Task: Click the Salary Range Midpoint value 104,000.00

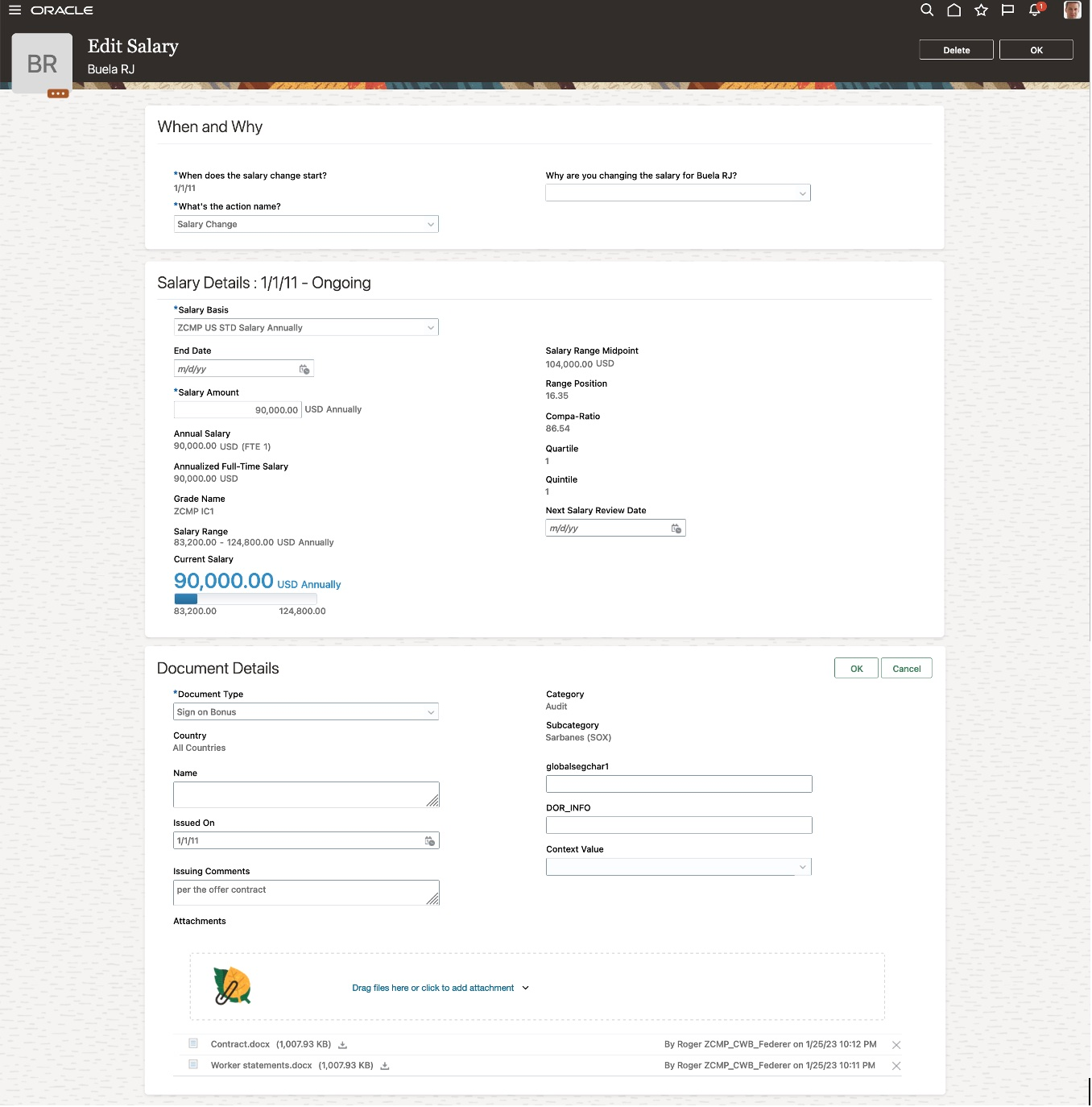Action: click(x=569, y=364)
